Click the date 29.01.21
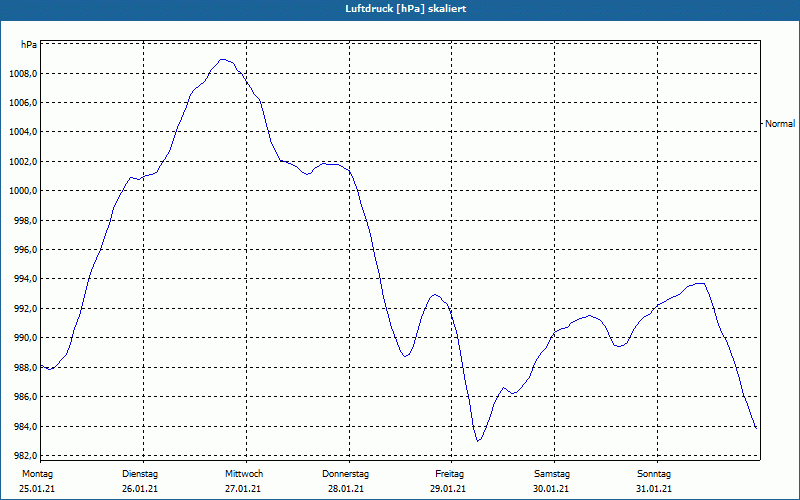Image resolution: width=800 pixels, height=500 pixels. (448, 489)
